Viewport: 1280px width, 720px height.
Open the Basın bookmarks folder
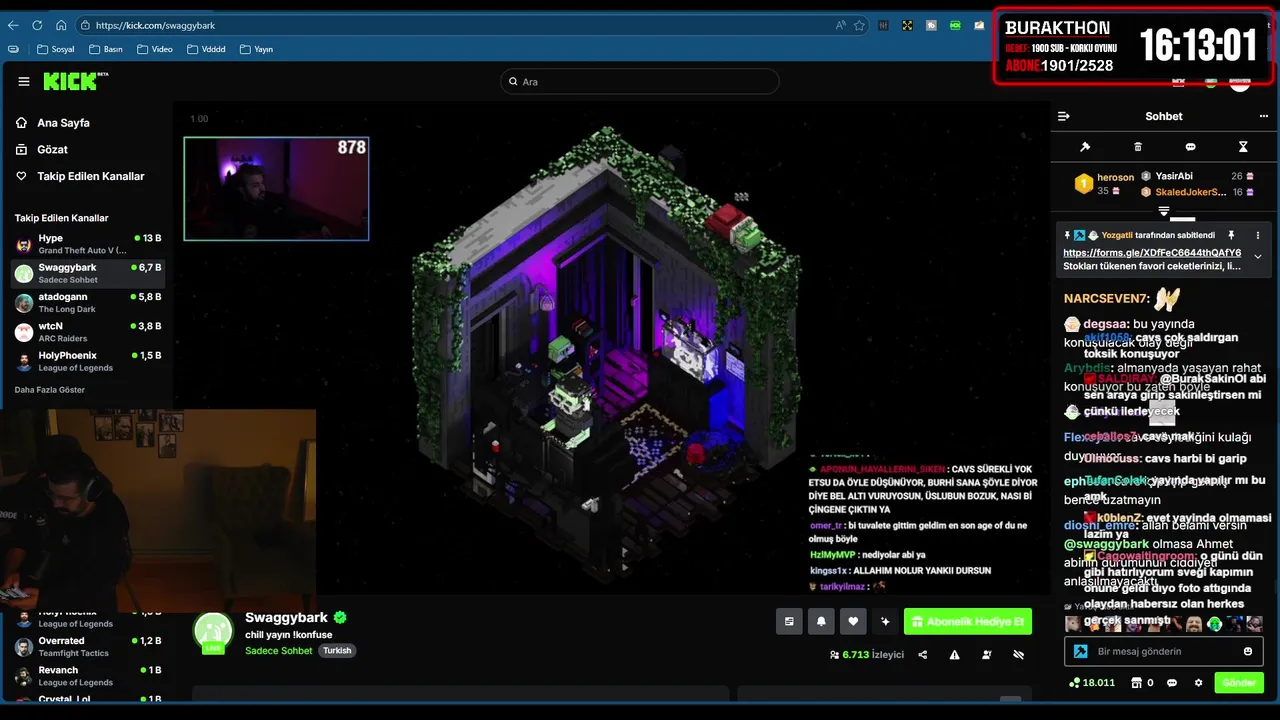coord(106,49)
